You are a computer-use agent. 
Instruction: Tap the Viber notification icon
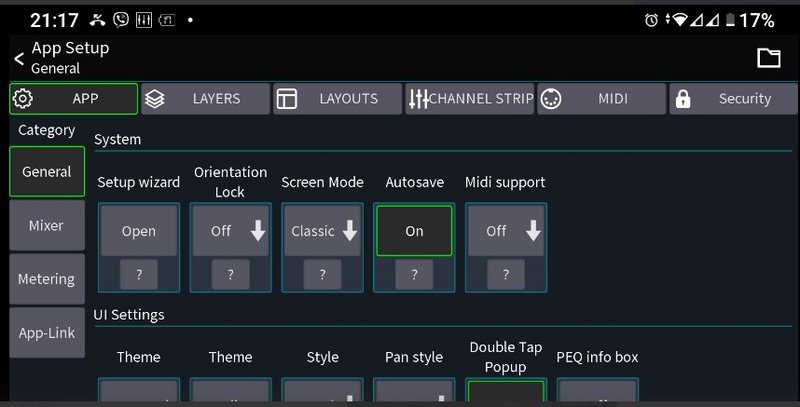[x=121, y=20]
